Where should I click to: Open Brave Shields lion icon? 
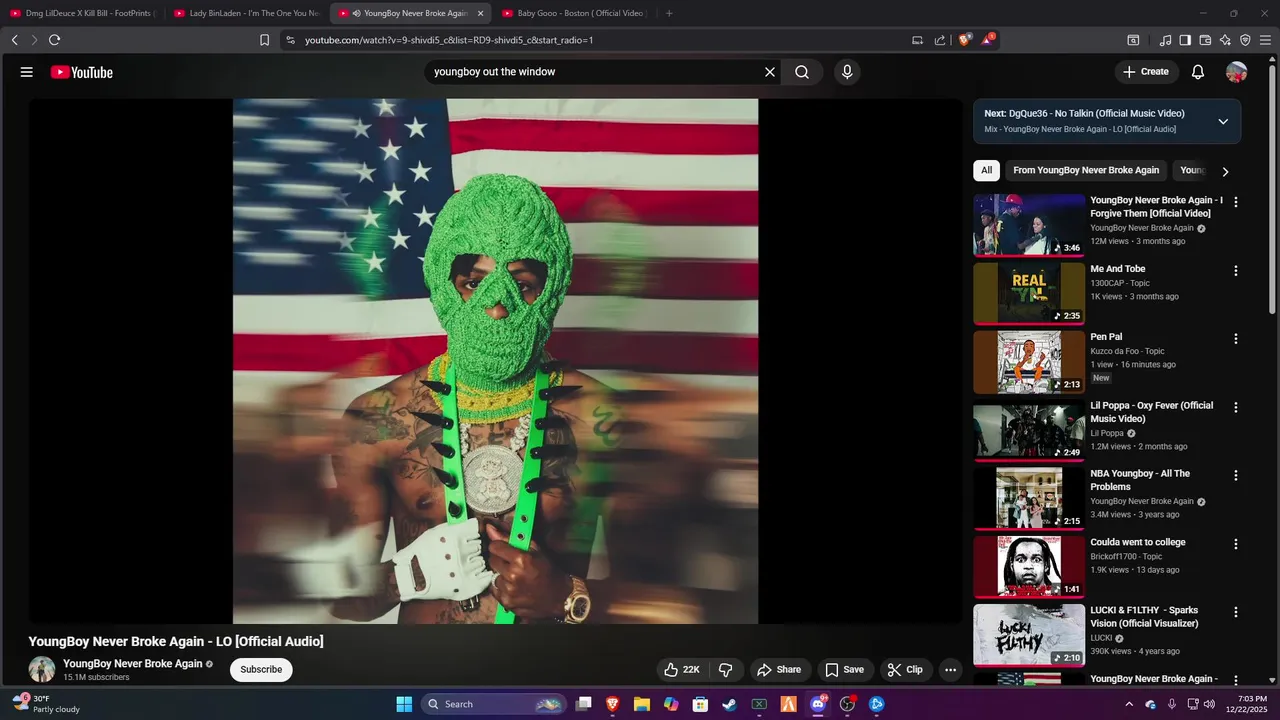click(x=964, y=40)
